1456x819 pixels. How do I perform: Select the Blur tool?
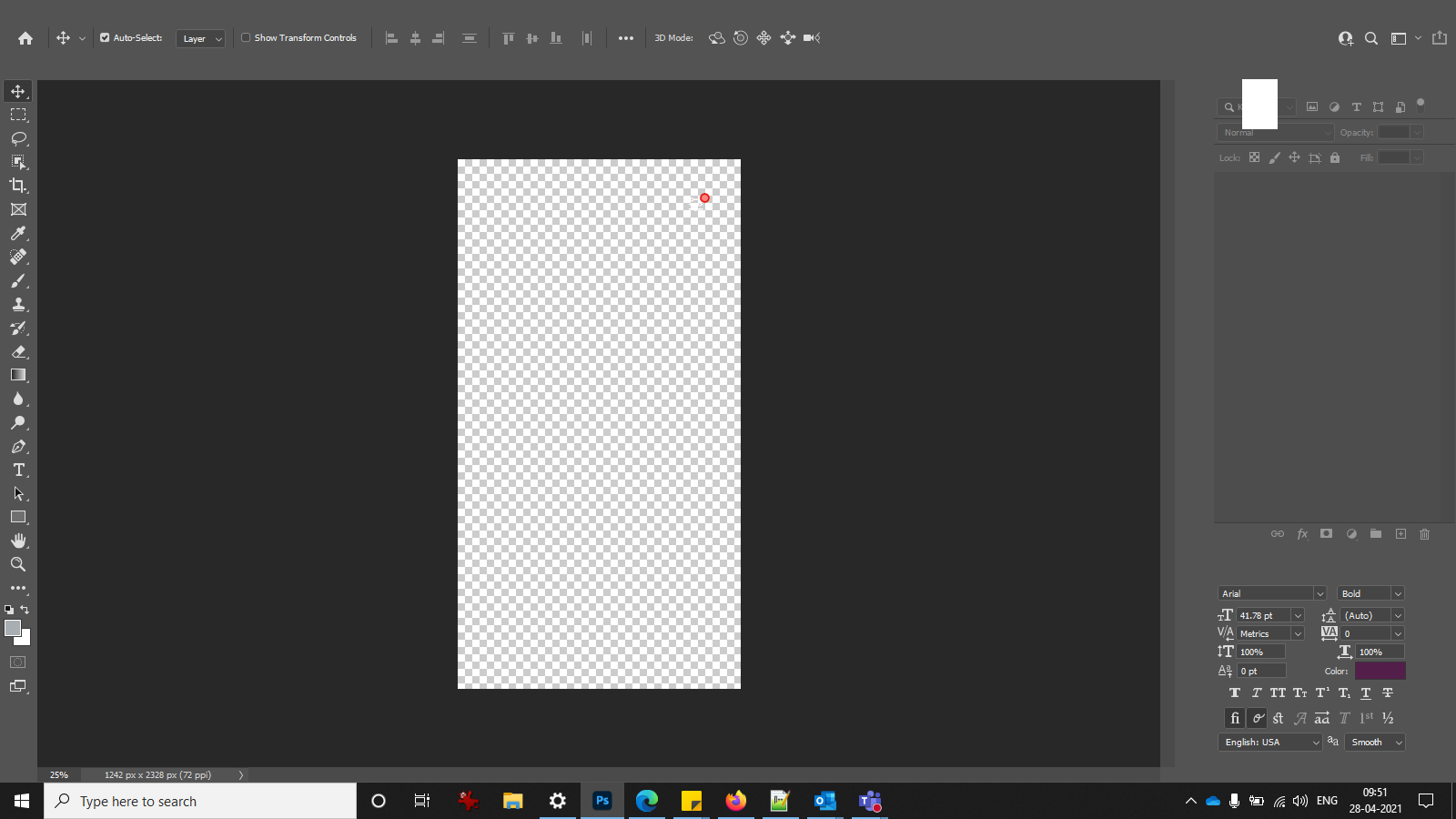[x=18, y=399]
